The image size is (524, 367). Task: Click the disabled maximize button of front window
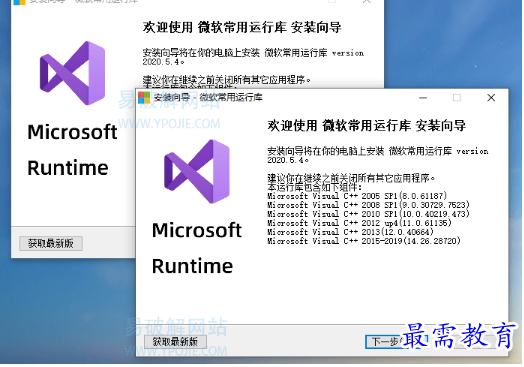457,98
